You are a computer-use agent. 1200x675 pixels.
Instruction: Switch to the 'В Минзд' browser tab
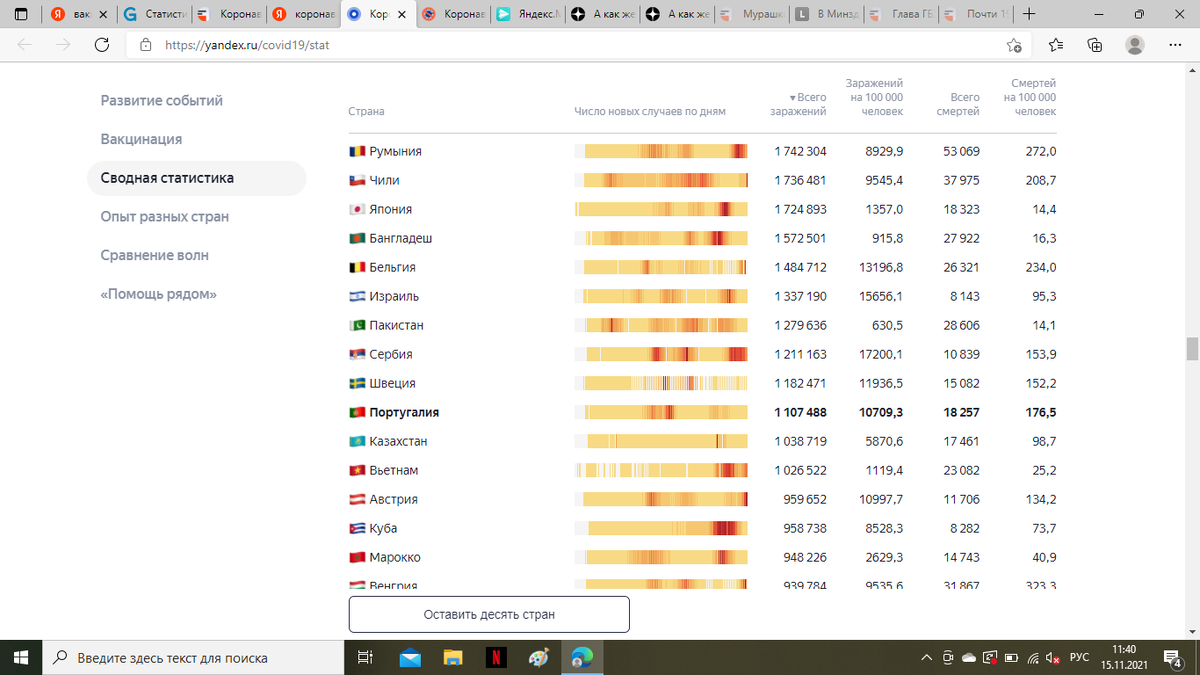point(825,15)
